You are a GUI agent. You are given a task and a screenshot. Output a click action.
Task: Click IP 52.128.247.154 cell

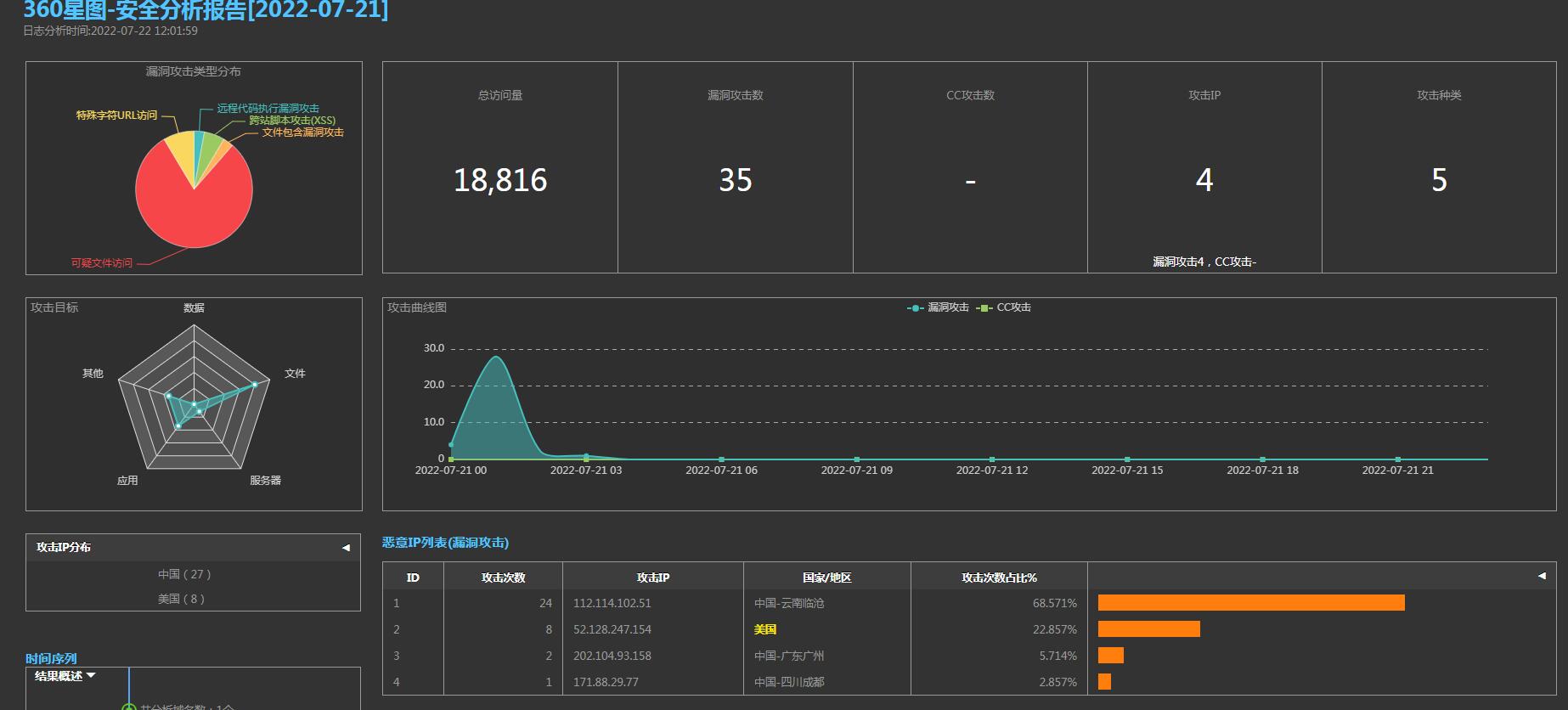click(612, 629)
